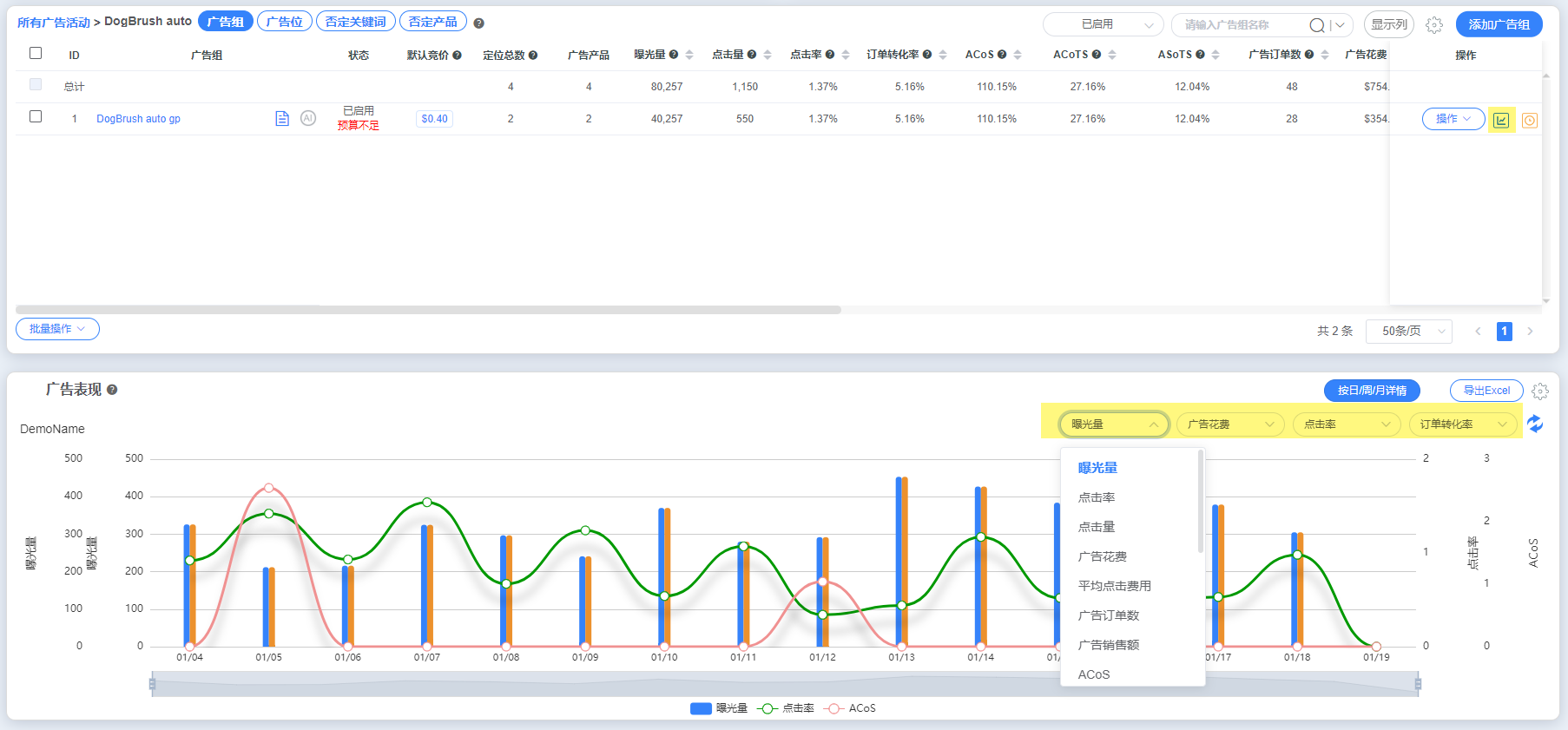Toggle the select-all checkbox in table header
This screenshot has width=1568, height=730.
point(36,53)
